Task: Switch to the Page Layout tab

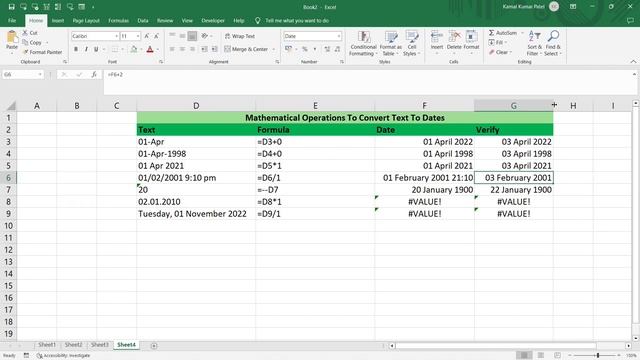Action: click(x=86, y=20)
